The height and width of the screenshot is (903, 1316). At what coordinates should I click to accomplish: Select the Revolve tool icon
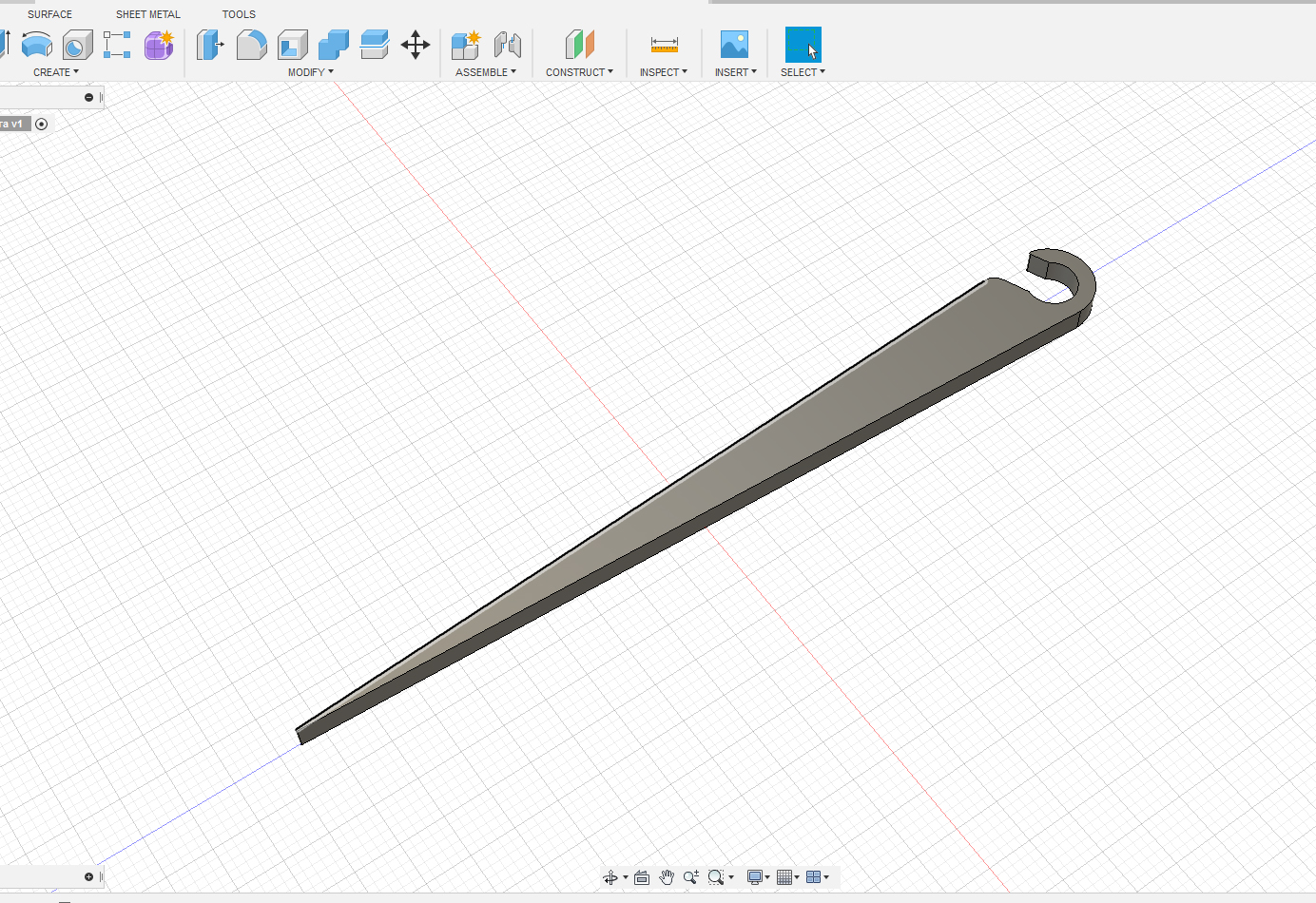tap(37, 45)
